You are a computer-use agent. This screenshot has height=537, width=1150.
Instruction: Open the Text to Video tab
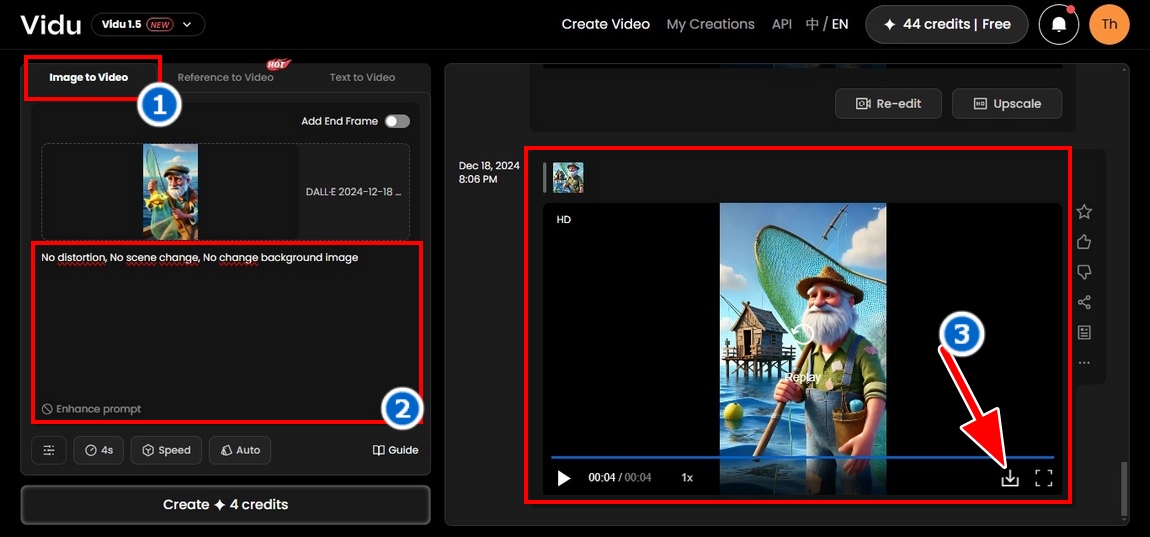pos(362,77)
